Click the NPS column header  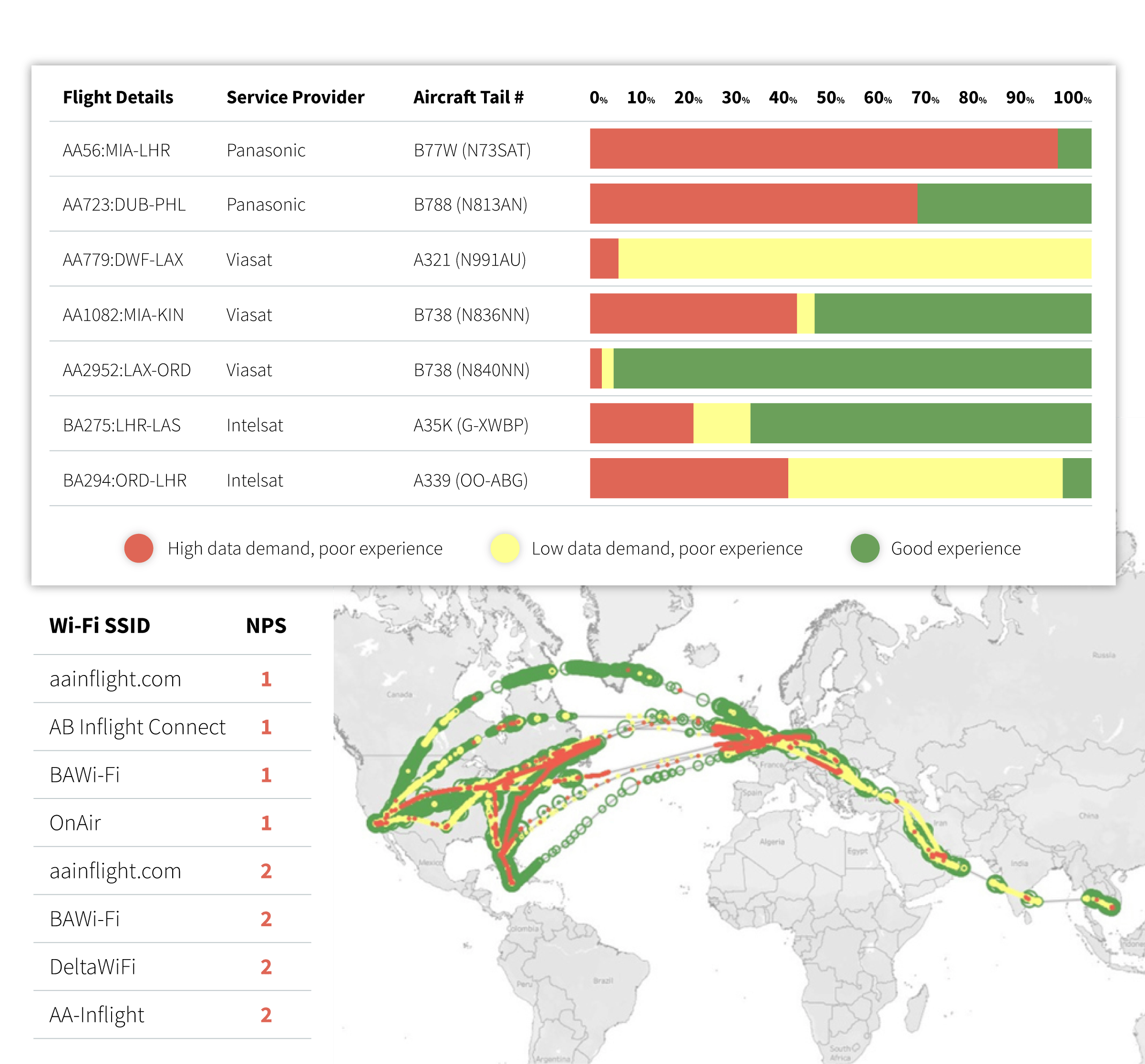[266, 626]
